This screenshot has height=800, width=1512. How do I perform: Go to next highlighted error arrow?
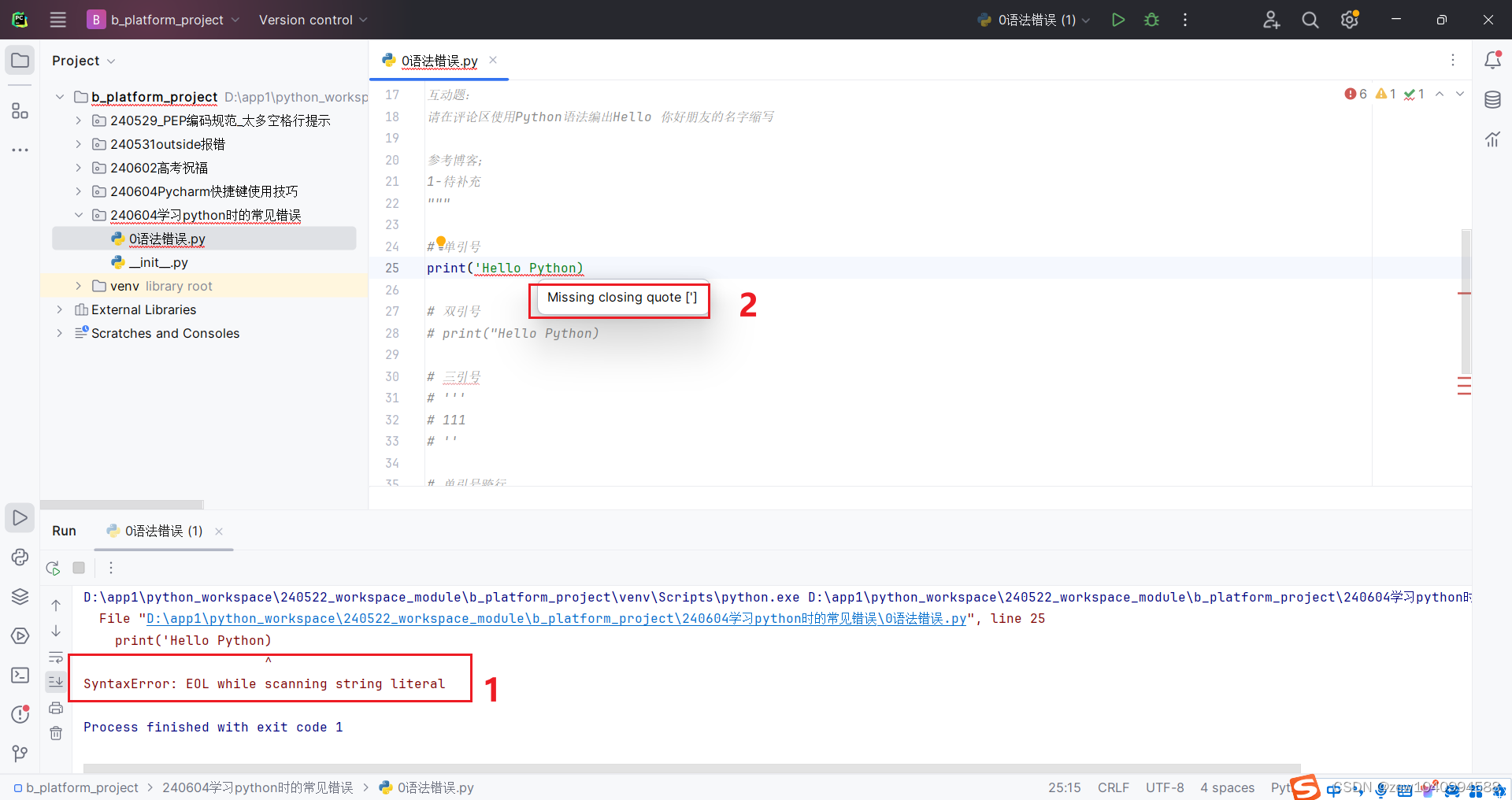click(x=1460, y=94)
